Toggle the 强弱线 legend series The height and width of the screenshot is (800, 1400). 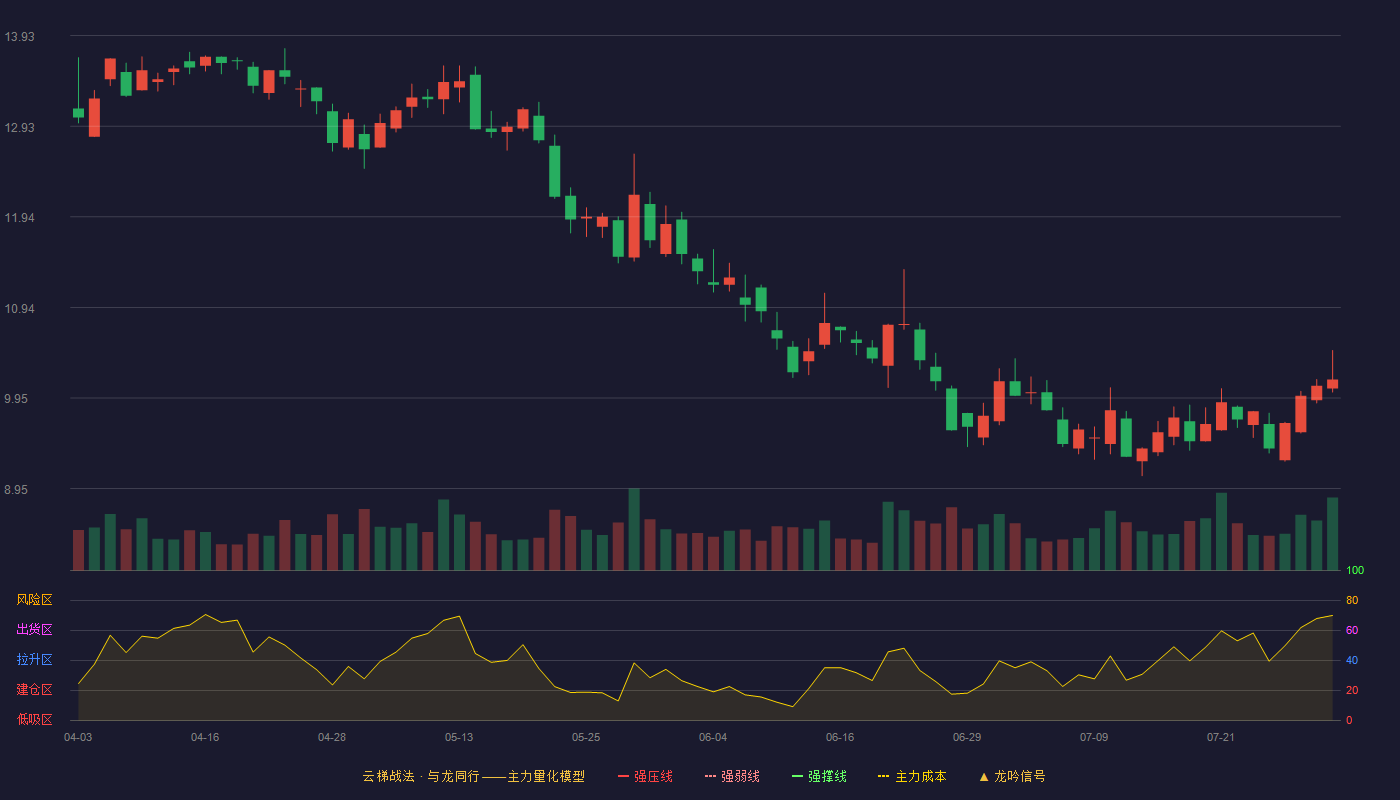click(732, 776)
